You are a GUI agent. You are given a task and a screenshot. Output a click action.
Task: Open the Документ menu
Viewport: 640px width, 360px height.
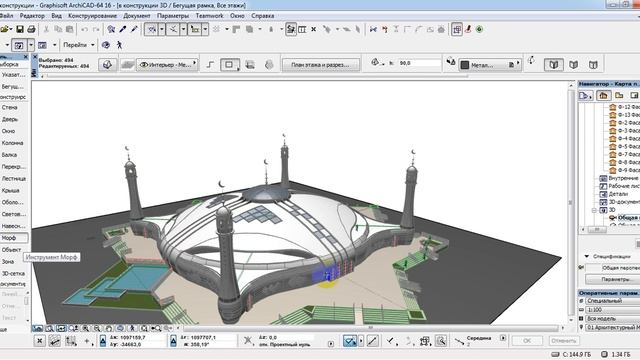click(137, 16)
